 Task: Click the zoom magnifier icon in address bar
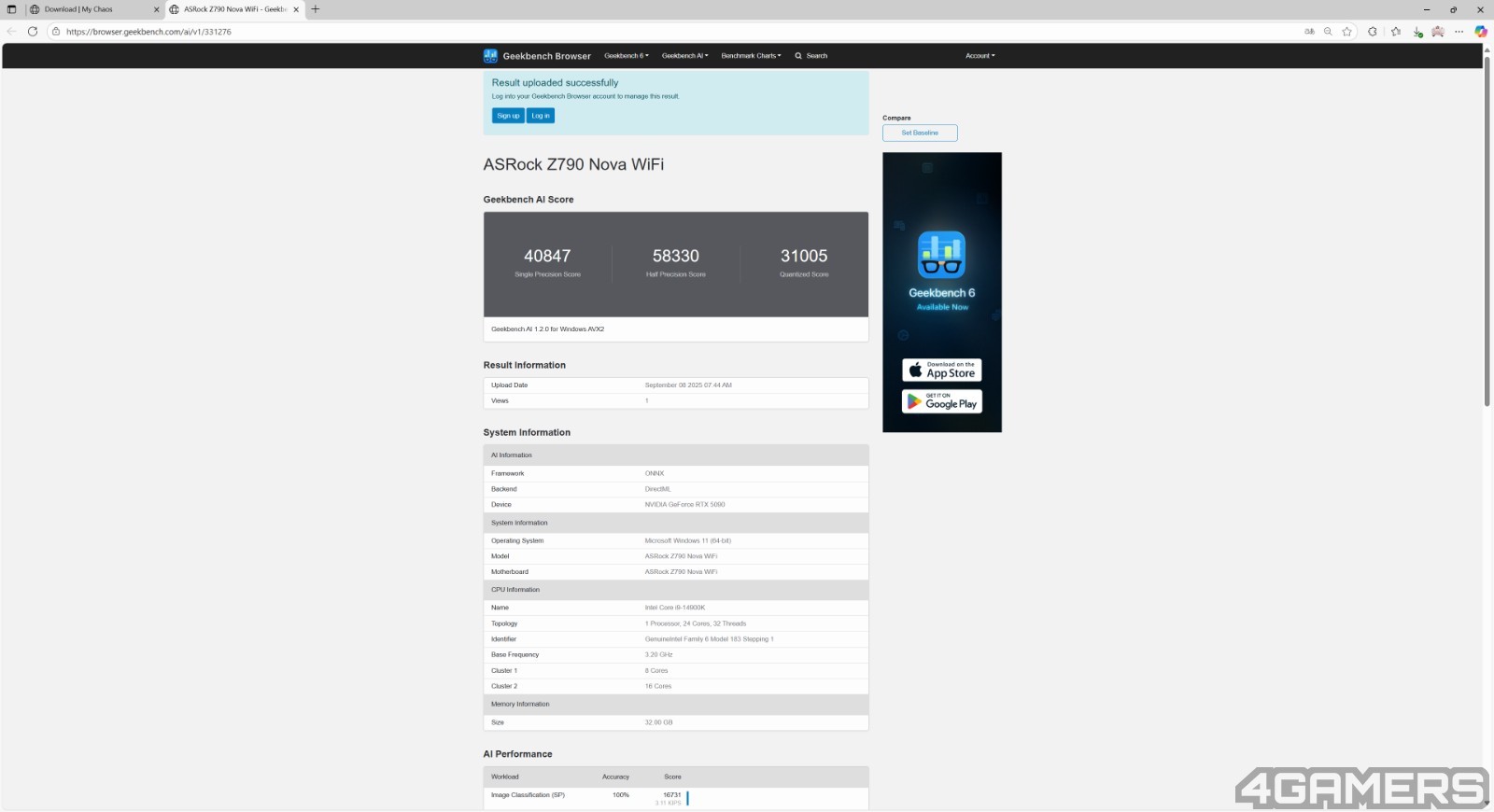(x=1328, y=32)
